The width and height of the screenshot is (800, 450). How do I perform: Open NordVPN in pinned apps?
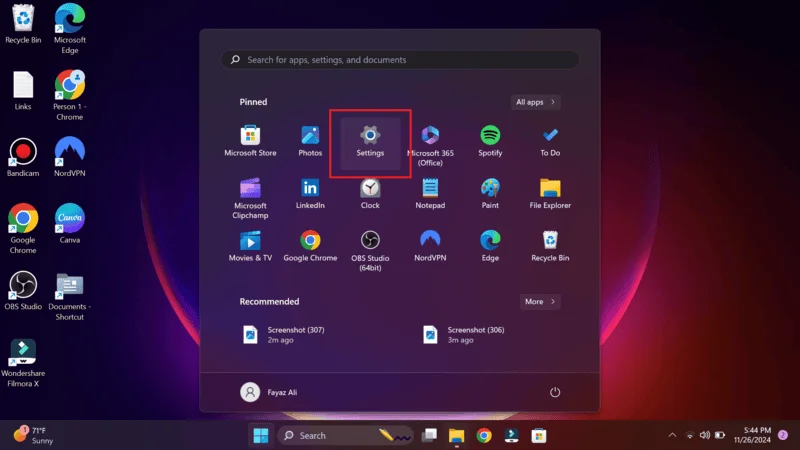pyautogui.click(x=430, y=246)
